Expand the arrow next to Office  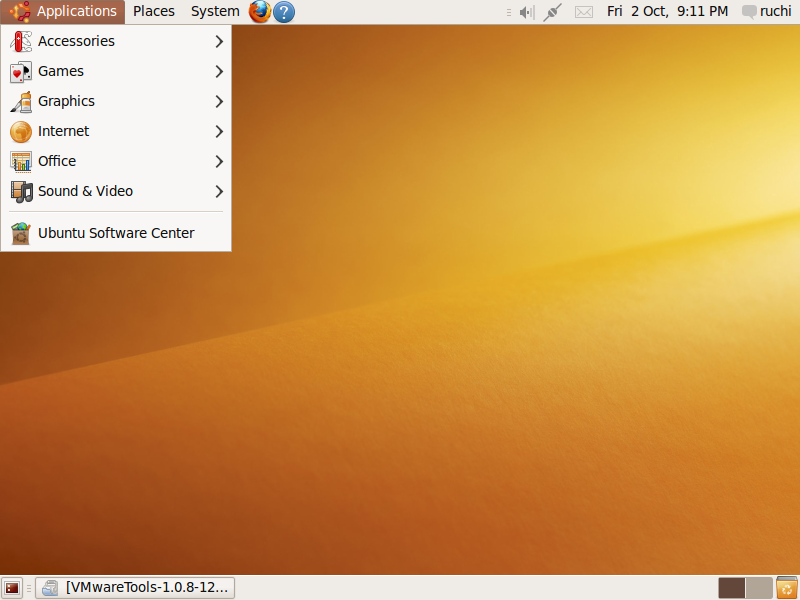click(x=219, y=162)
